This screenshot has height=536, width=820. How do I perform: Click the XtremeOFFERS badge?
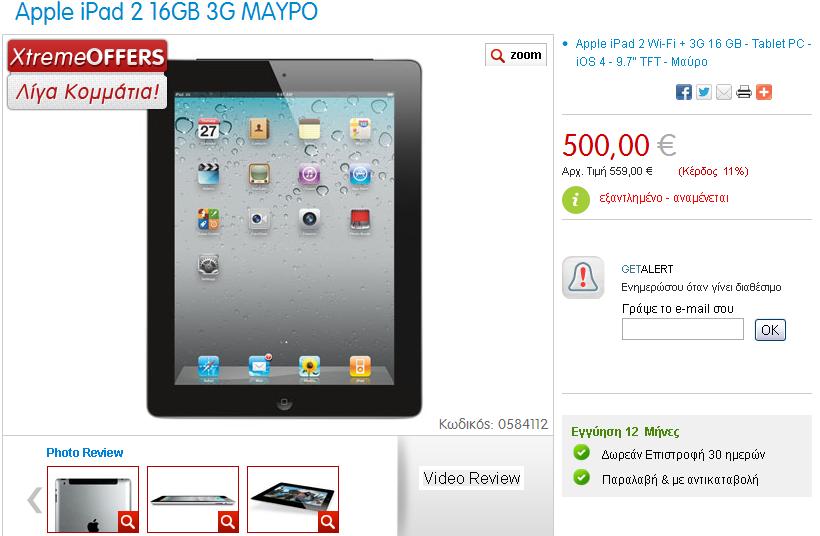tap(87, 56)
